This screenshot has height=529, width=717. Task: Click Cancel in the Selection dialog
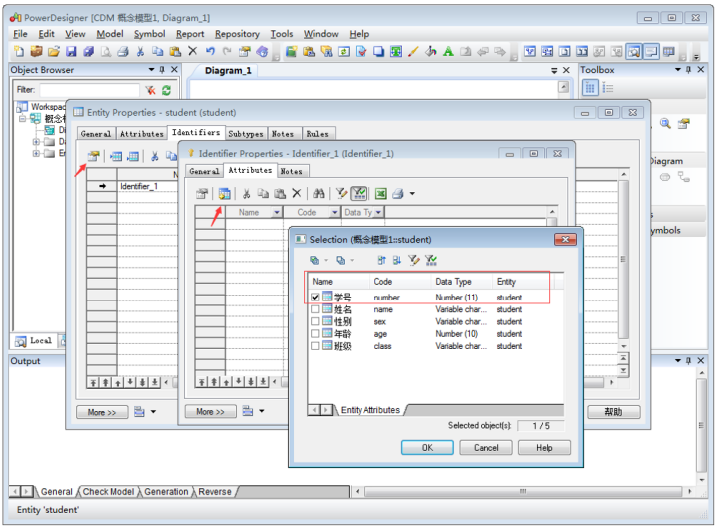486,447
